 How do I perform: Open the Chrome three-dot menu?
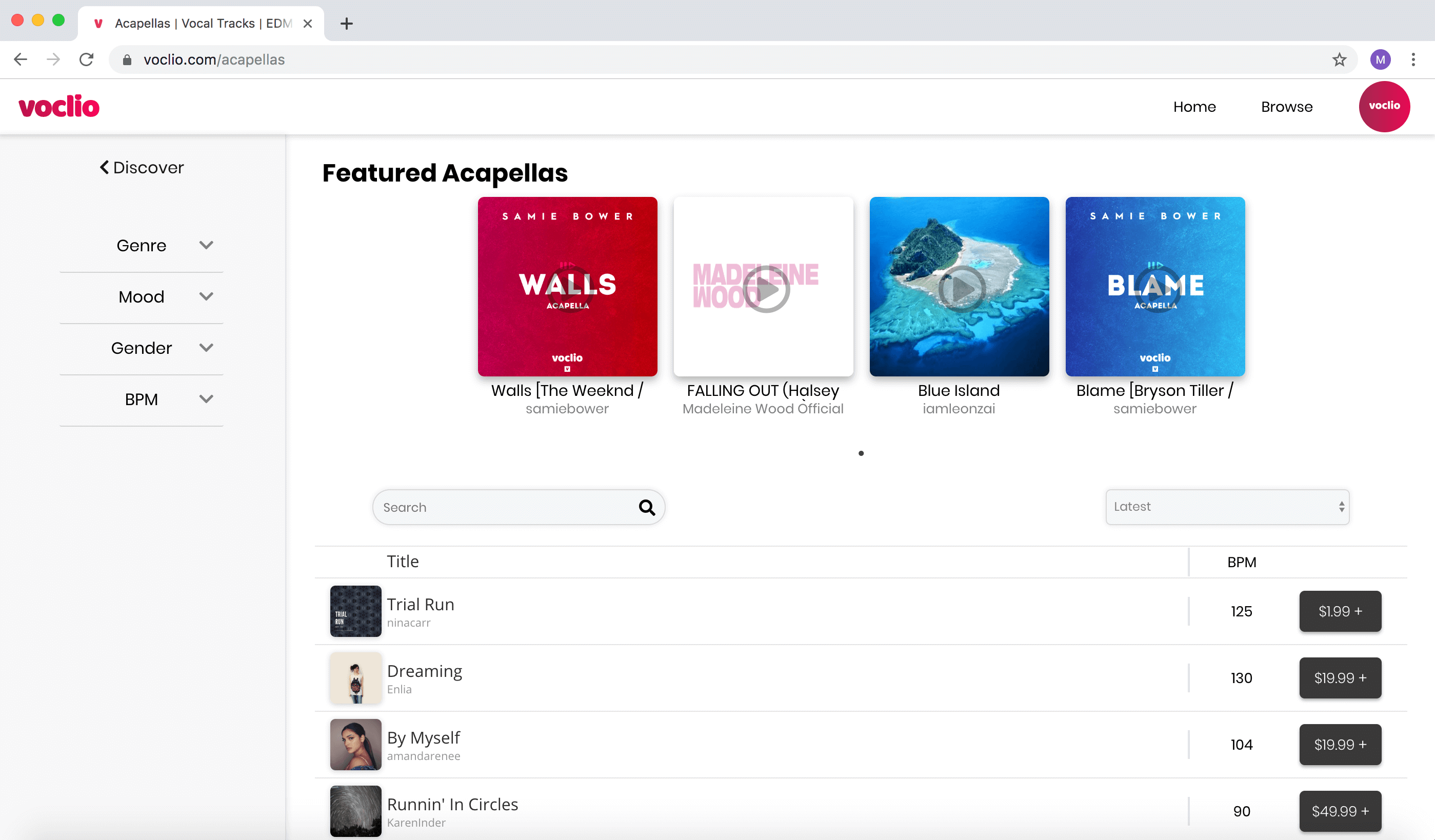click(1413, 59)
